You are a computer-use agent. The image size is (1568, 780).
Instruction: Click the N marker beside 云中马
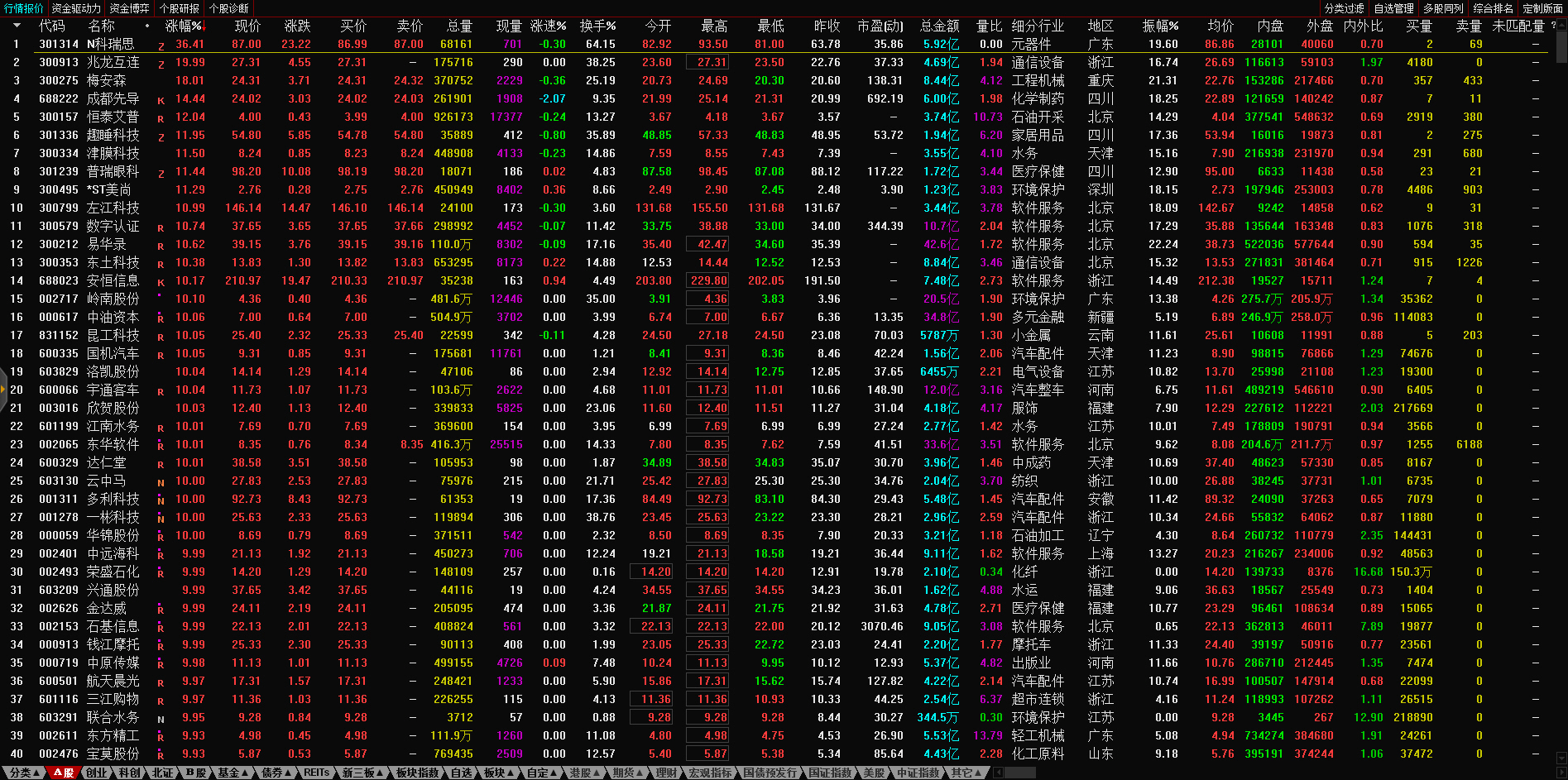(x=161, y=482)
